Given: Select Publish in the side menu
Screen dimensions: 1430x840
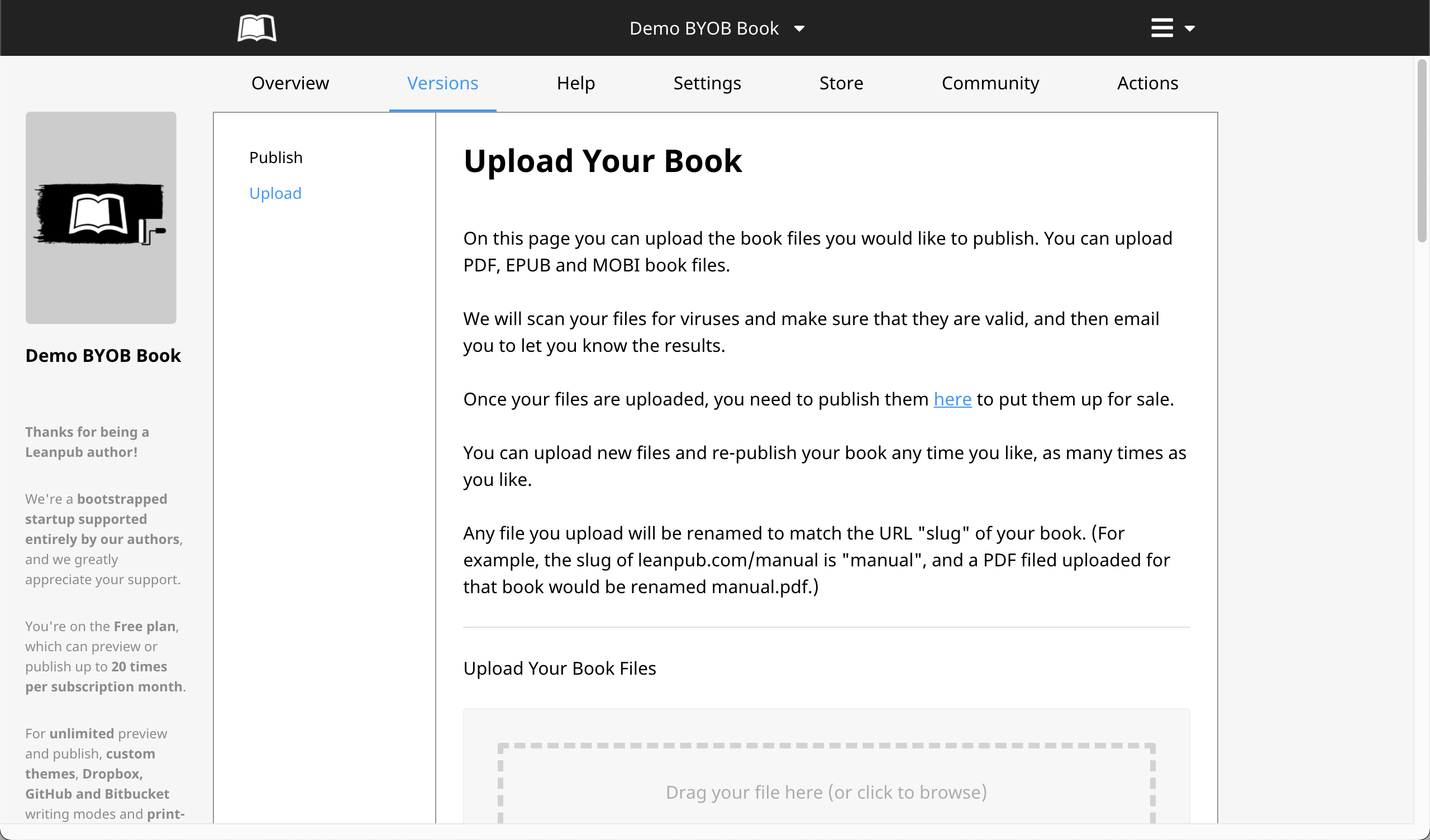Looking at the screenshot, I should pos(276,157).
